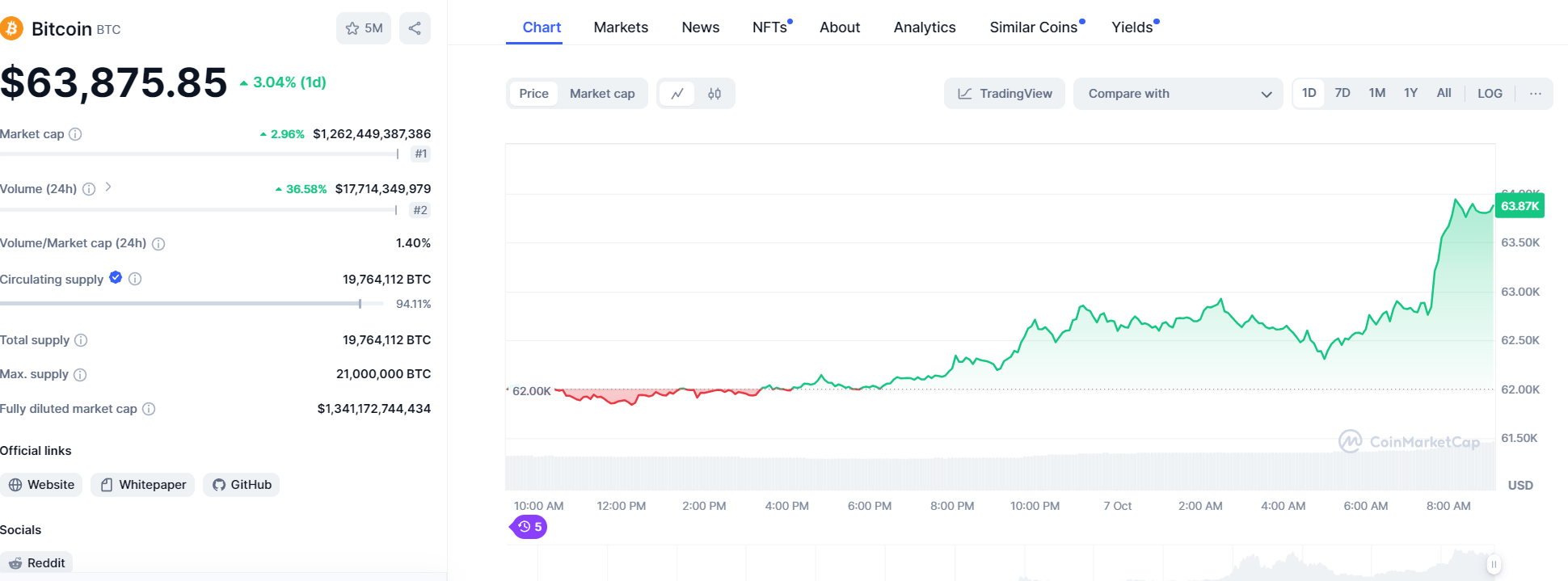Open the Markets tab
Image resolution: width=1568 pixels, height=581 pixels.
click(x=621, y=27)
